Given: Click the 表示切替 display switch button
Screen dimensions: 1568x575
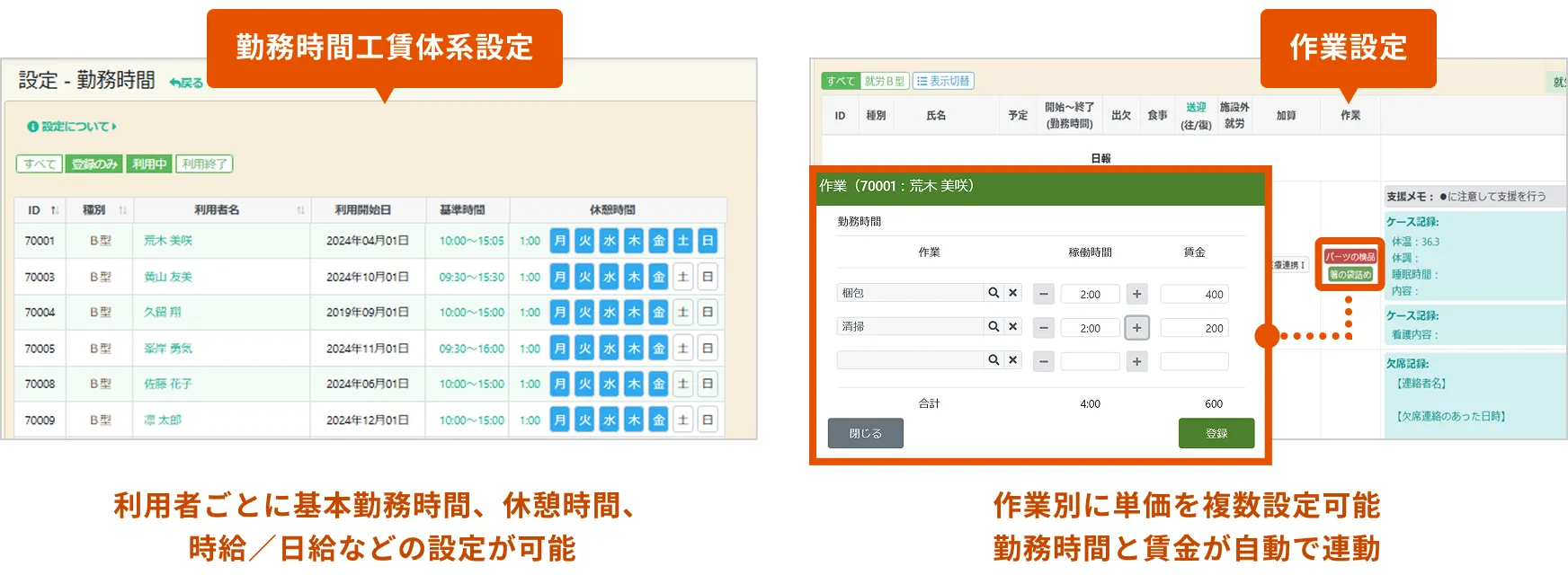Looking at the screenshot, I should 943,81.
